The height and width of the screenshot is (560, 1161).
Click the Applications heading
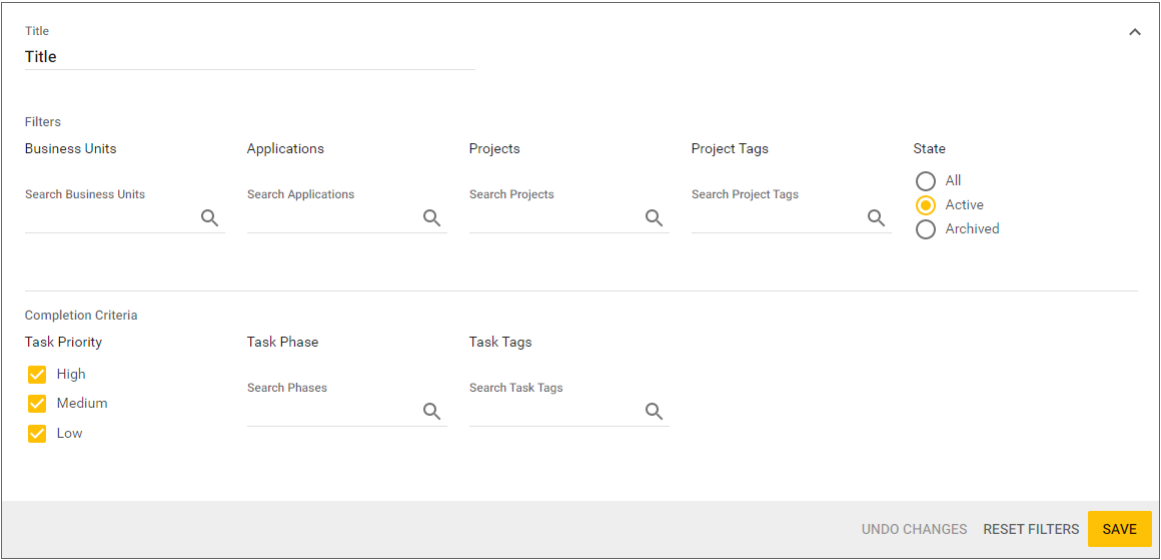click(x=285, y=149)
